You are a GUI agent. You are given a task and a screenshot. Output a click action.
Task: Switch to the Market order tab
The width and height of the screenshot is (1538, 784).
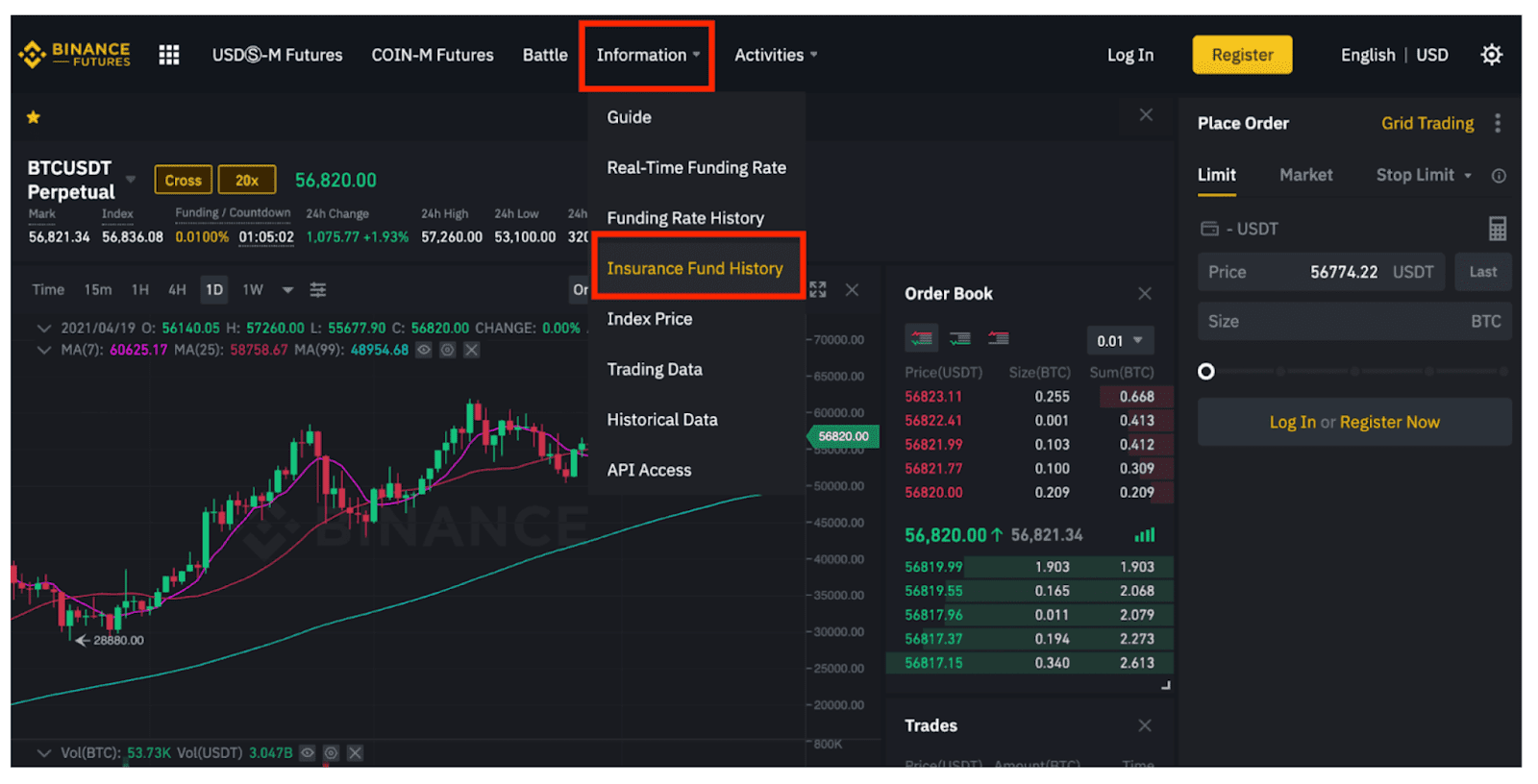pos(1305,175)
